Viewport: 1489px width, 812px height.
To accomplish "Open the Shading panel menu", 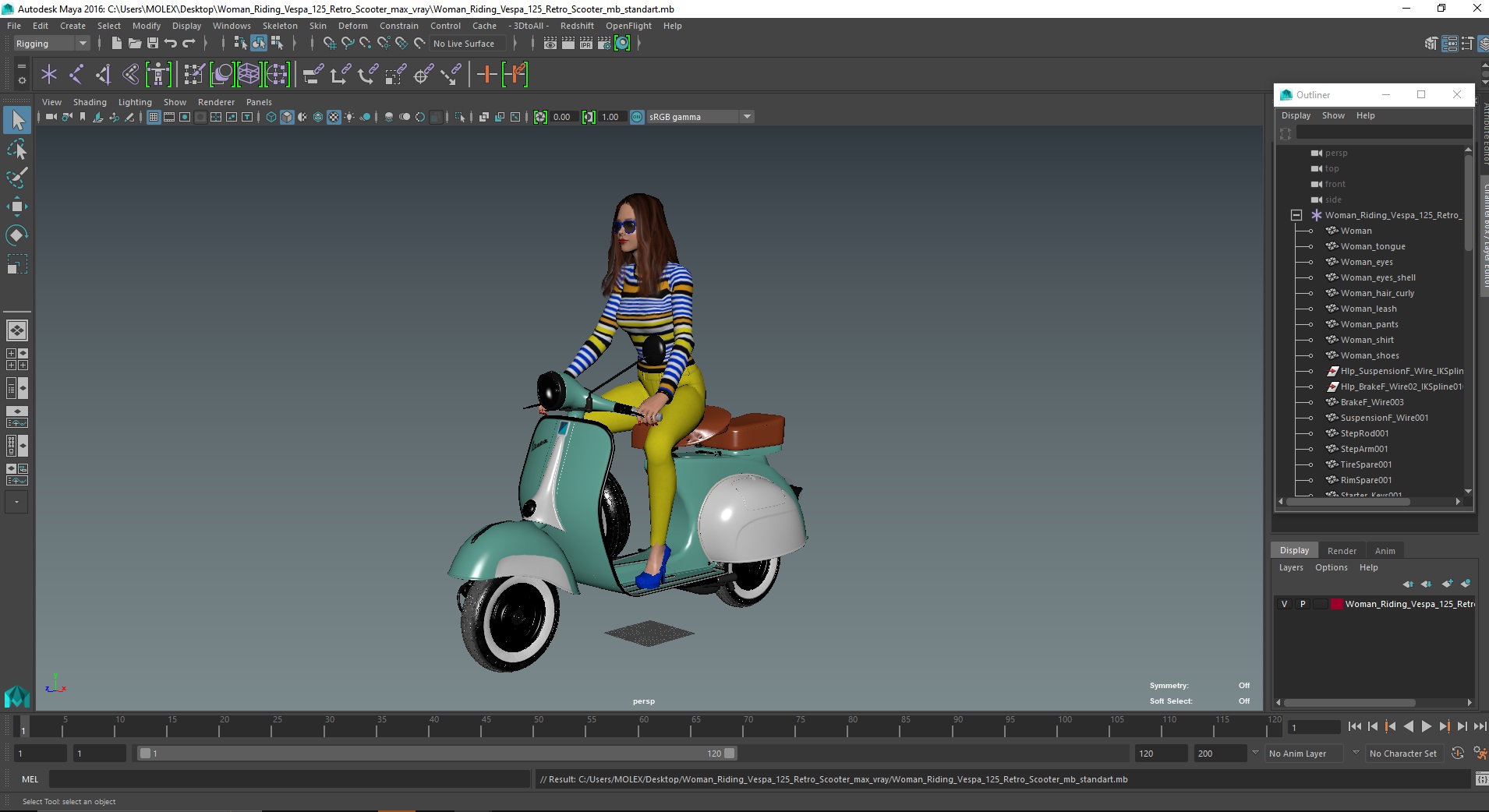I will pos(90,102).
